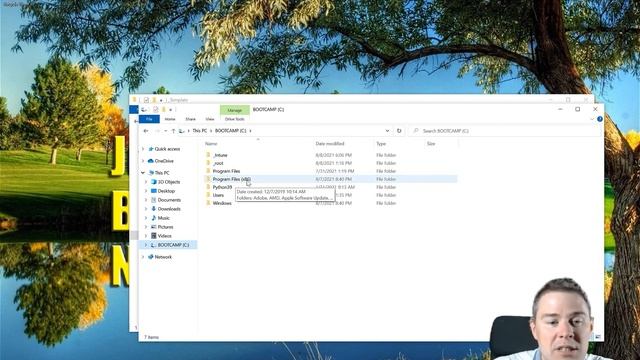Refresh the BOOTCAMP (C:) folder view
Screen dimensions: 640x360
point(399,131)
